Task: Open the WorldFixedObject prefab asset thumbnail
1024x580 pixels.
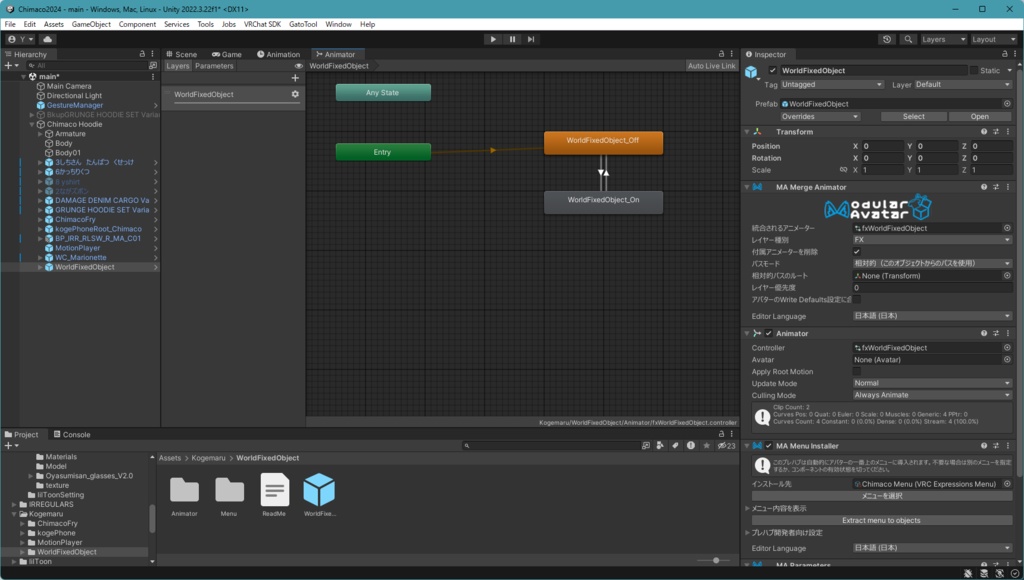Action: click(319, 490)
